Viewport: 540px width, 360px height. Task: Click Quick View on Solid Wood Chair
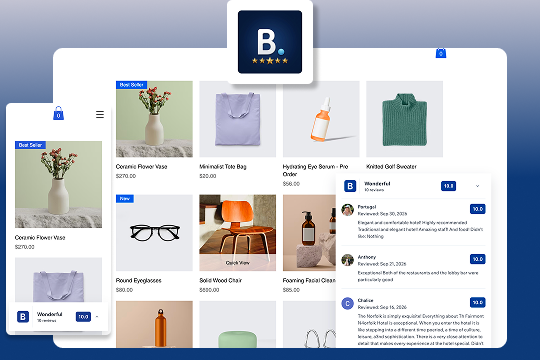click(238, 263)
